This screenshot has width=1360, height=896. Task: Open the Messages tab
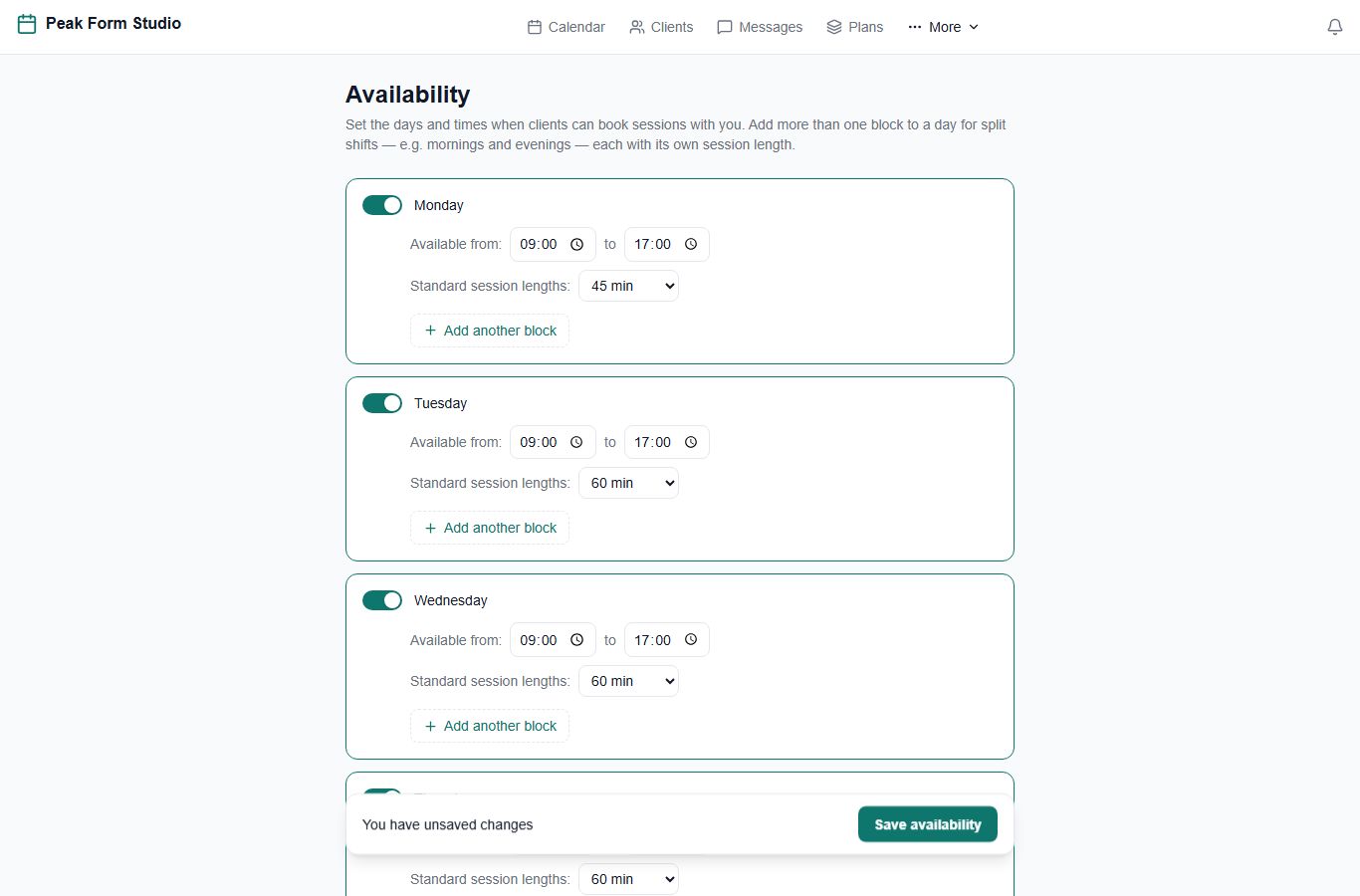[760, 27]
